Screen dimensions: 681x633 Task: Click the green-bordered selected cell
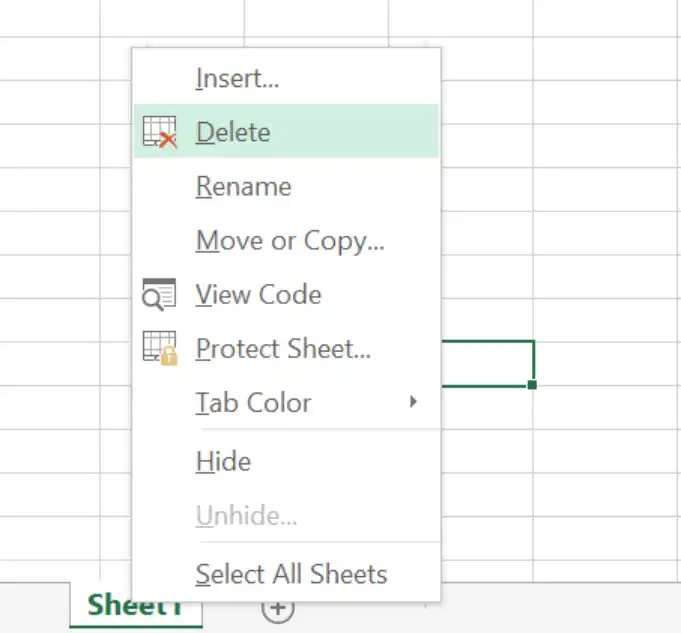point(487,363)
